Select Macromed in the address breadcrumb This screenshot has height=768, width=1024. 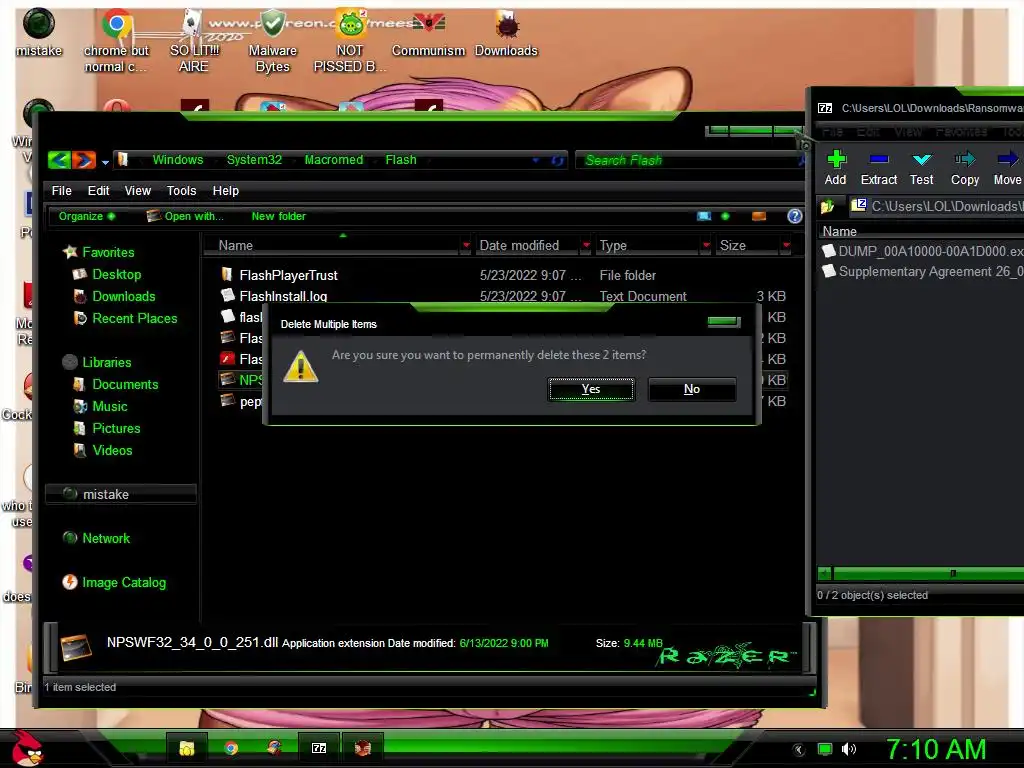click(334, 159)
